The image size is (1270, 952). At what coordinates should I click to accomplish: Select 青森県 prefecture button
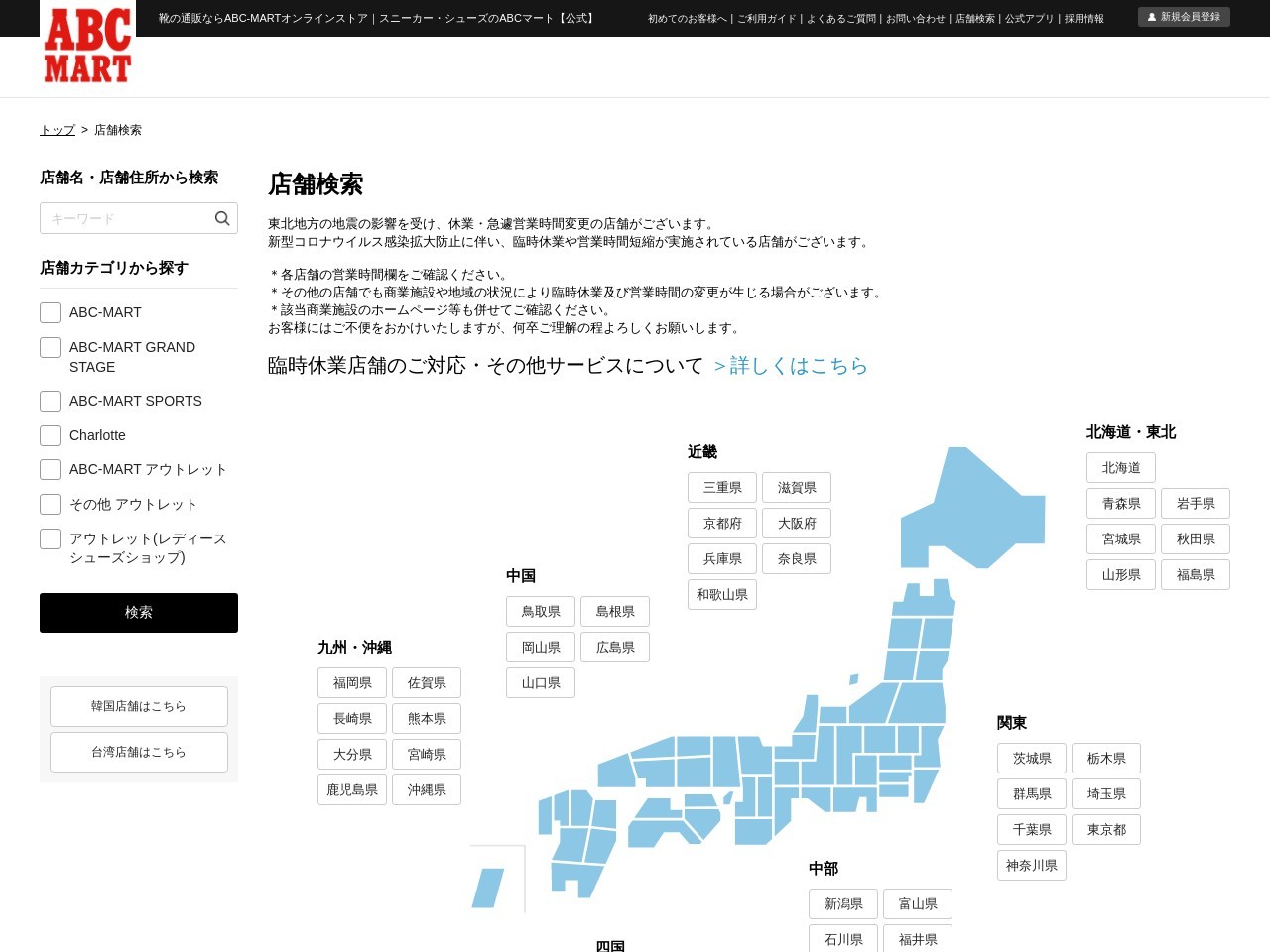(1121, 504)
